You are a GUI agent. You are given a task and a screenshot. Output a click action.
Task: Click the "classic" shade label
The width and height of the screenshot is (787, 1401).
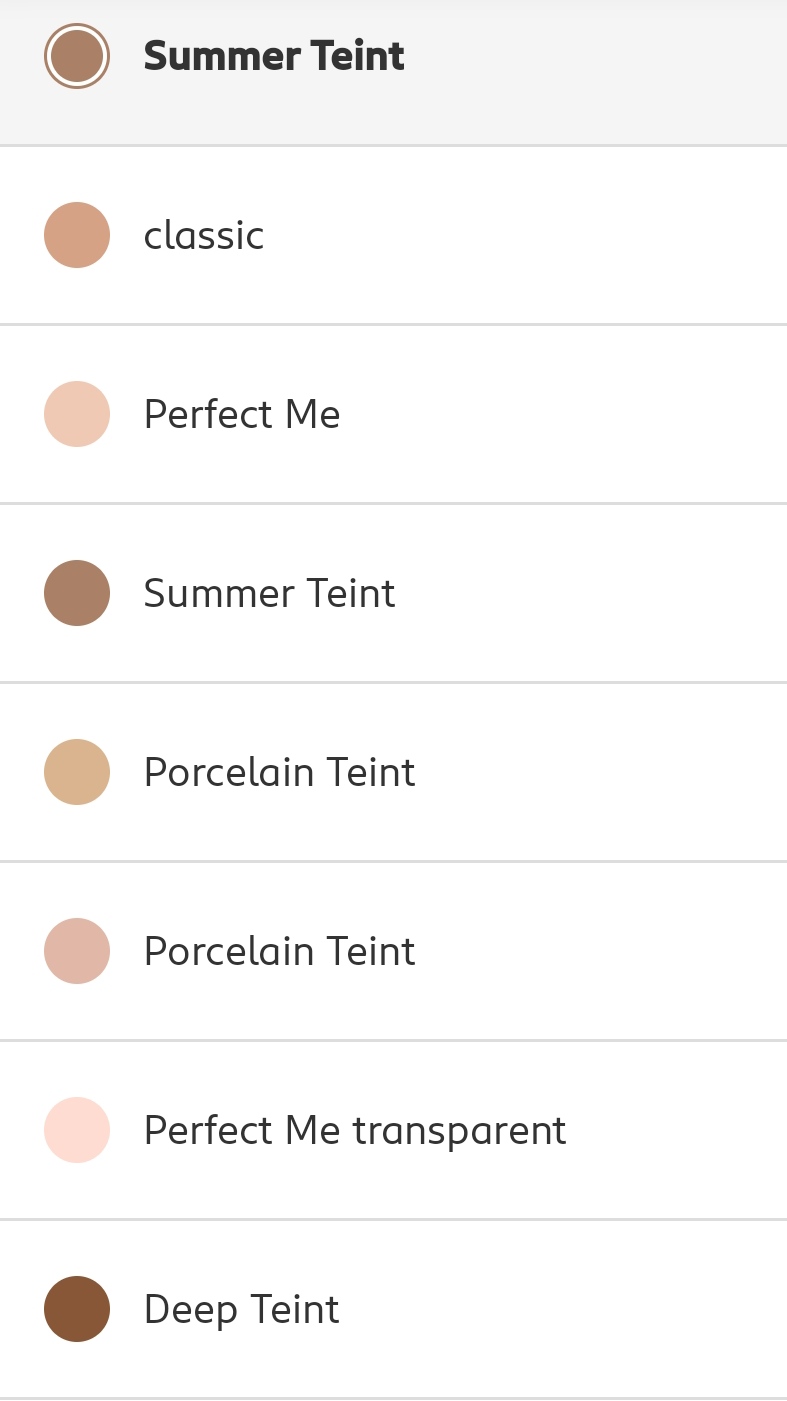[x=204, y=236]
